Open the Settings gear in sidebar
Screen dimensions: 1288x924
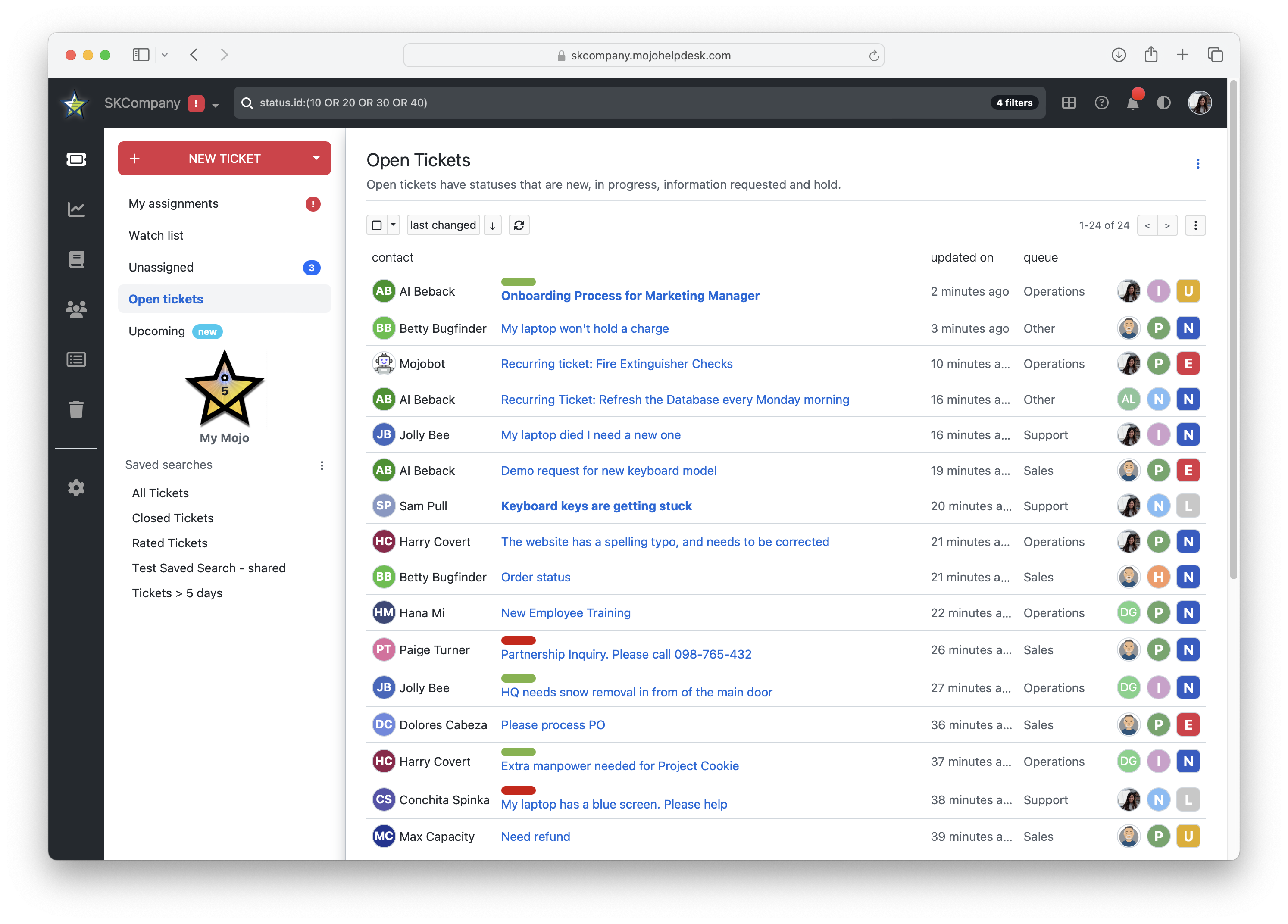[x=76, y=488]
